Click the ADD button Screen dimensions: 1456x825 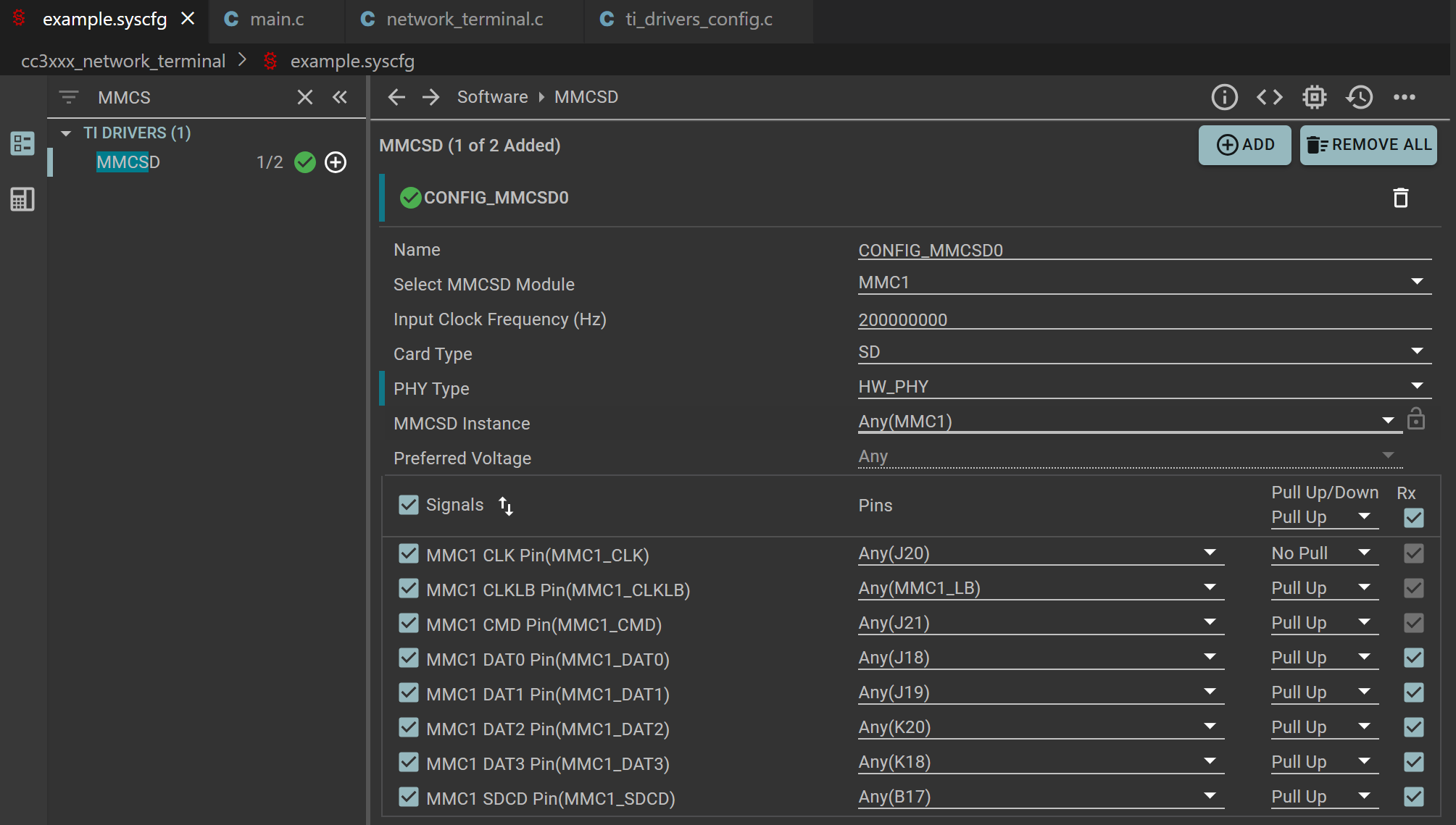[1245, 145]
